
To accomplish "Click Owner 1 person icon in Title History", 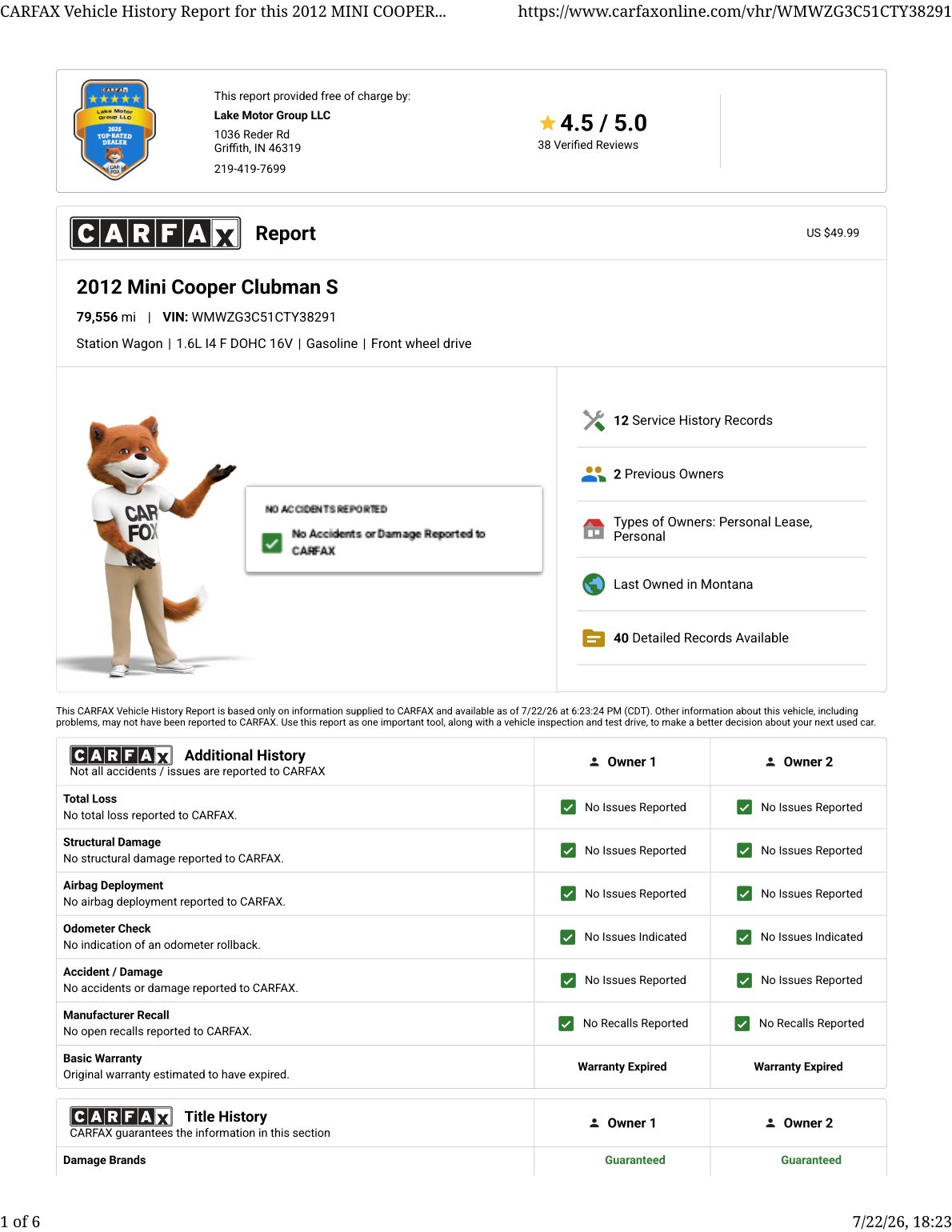I will pyautogui.click(x=594, y=1123).
